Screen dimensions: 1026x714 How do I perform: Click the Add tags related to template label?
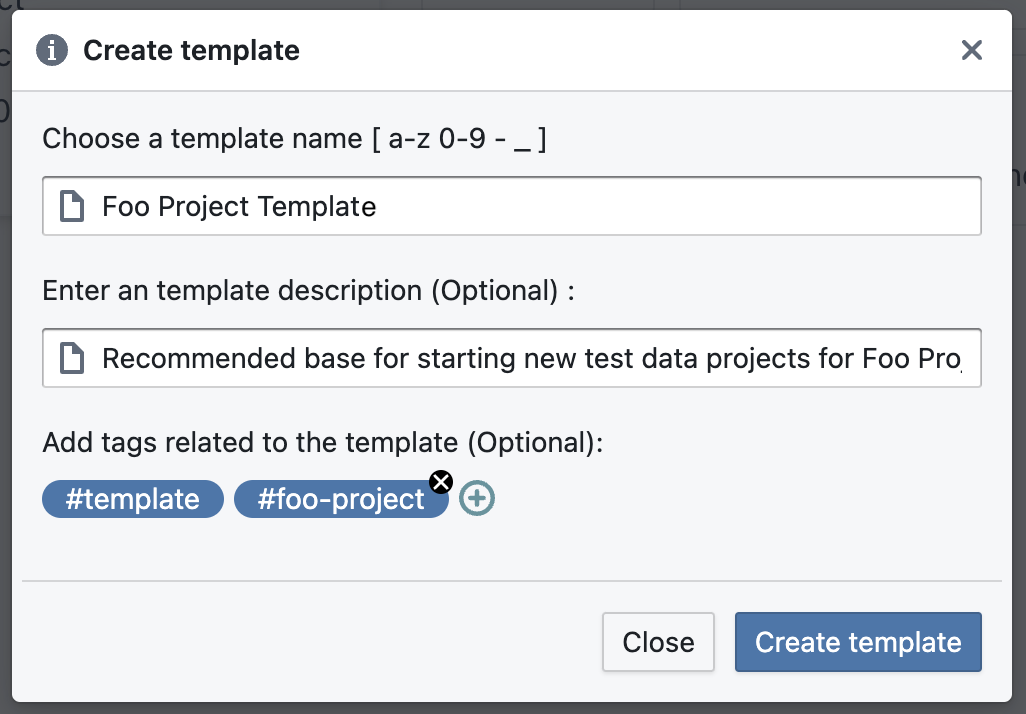point(323,442)
